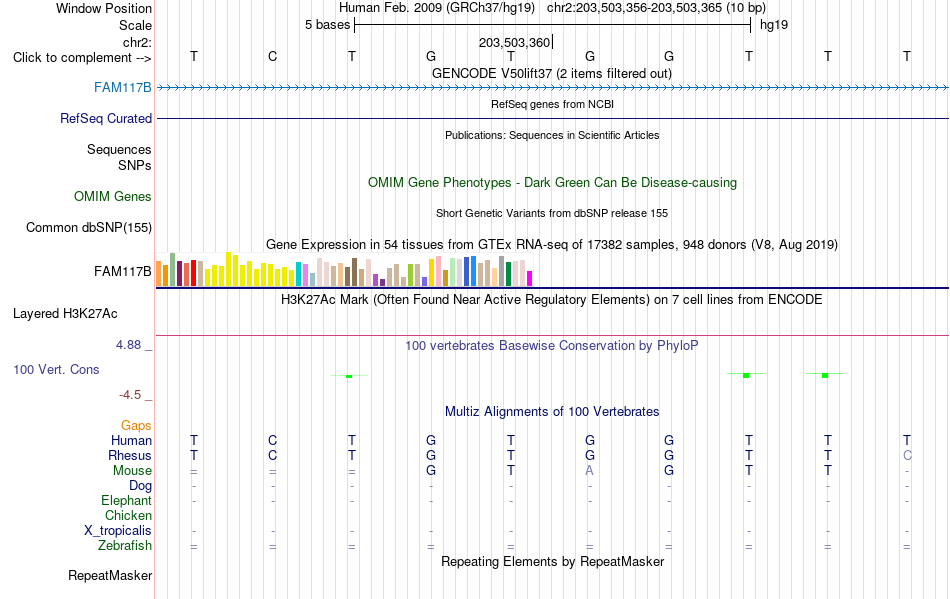
Task: Select the Rhesus species row label
Action: point(130,455)
